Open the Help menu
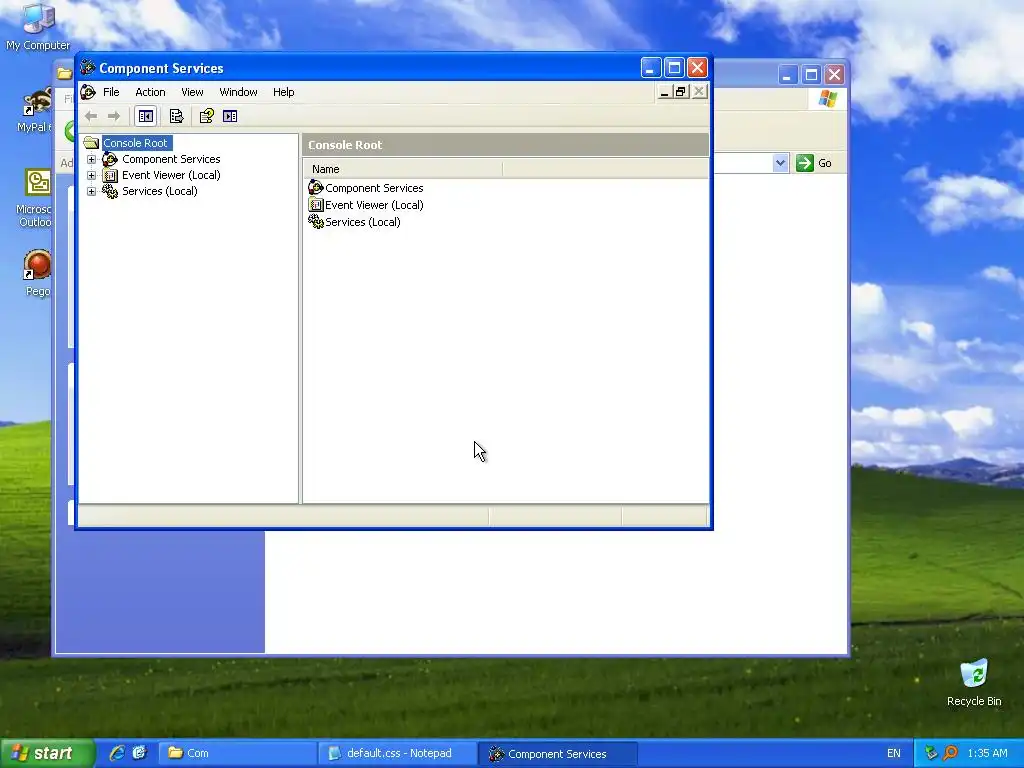1024x768 pixels. [283, 92]
